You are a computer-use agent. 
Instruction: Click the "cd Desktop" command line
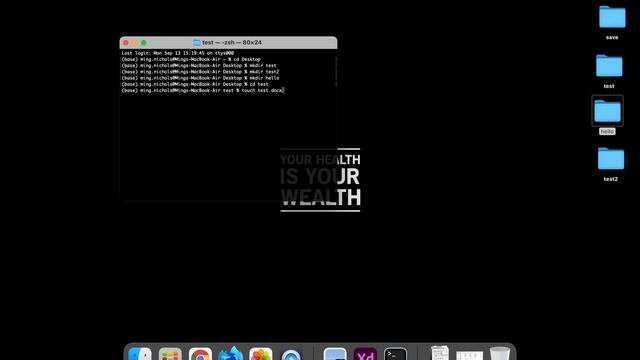pos(191,59)
